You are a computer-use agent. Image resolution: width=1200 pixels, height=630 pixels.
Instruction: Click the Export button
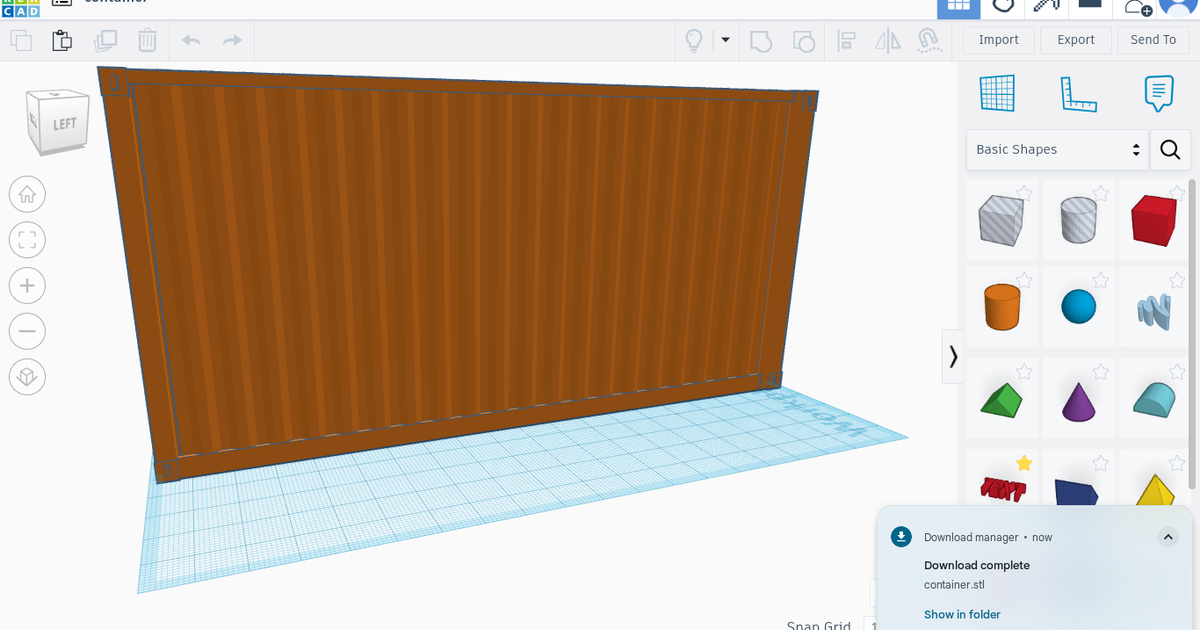pyautogui.click(x=1076, y=40)
